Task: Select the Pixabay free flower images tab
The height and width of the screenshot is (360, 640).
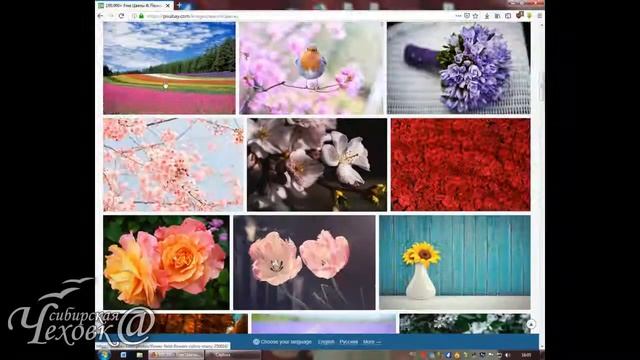Action: (134, 5)
